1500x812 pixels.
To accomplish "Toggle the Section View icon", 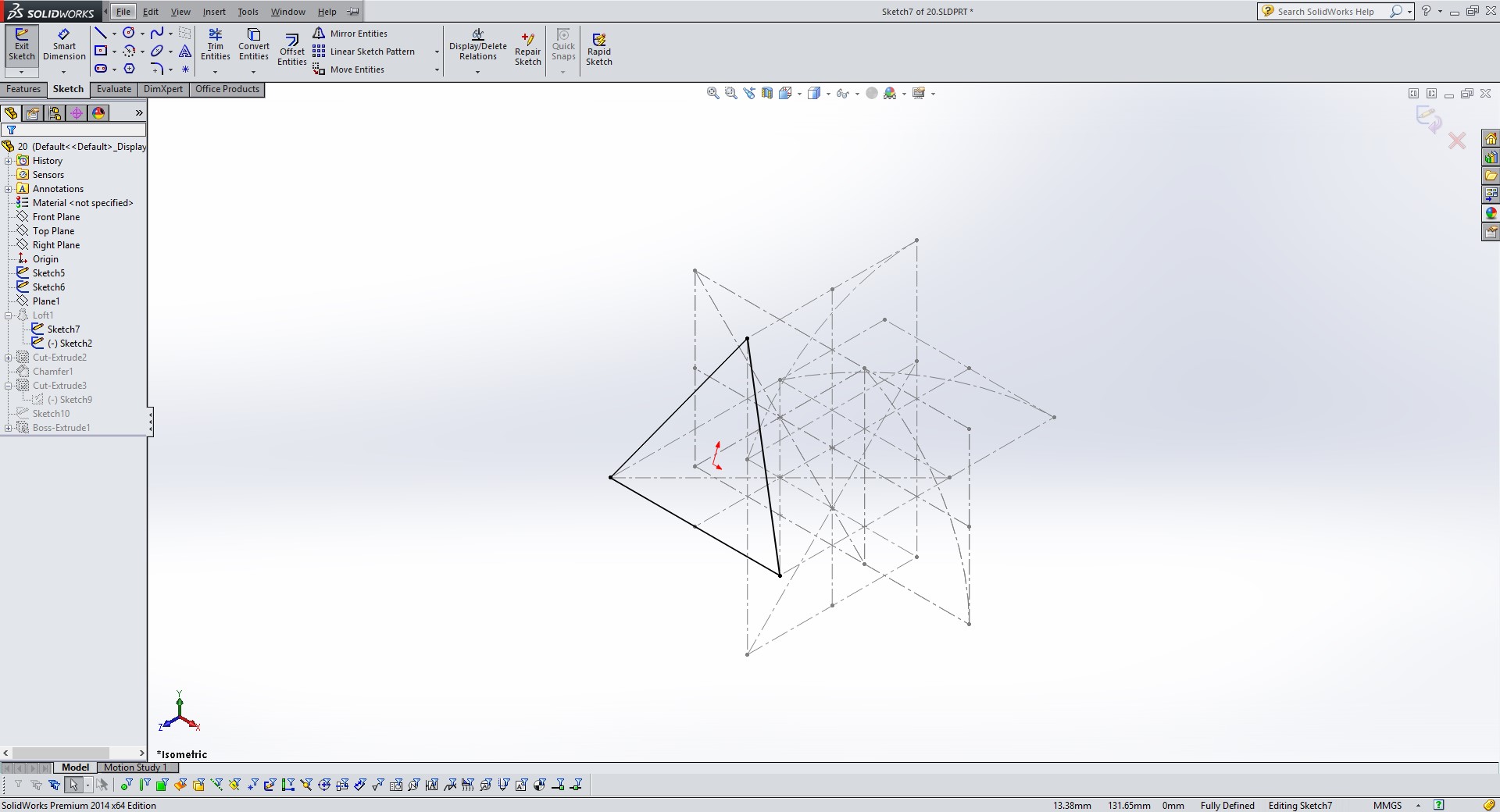I will [767, 93].
